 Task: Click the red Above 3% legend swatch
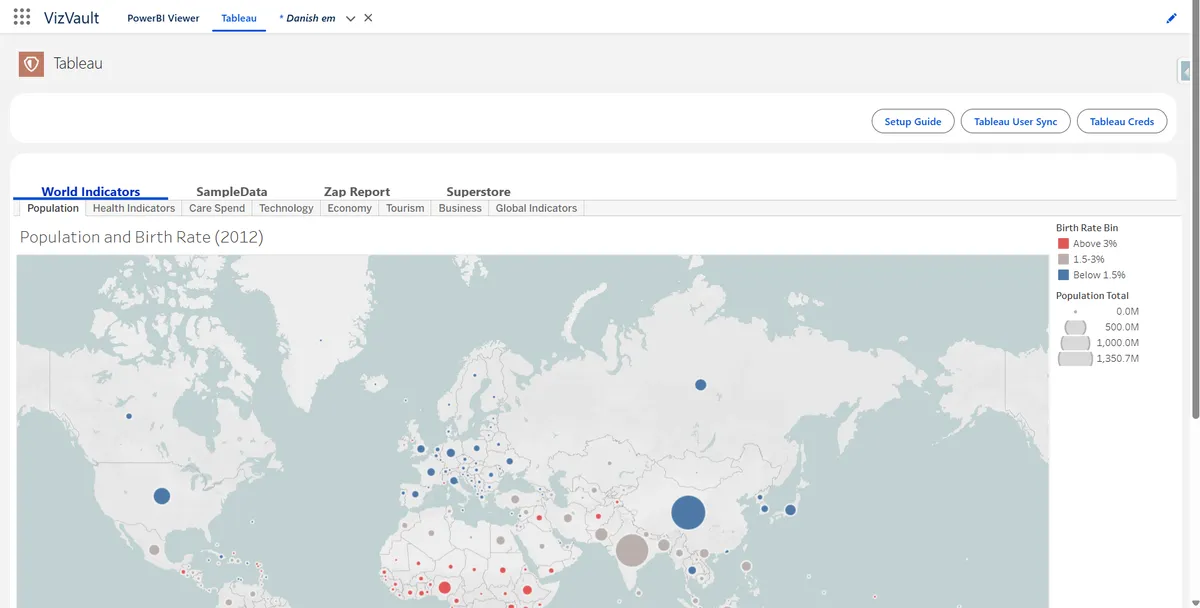1063,243
